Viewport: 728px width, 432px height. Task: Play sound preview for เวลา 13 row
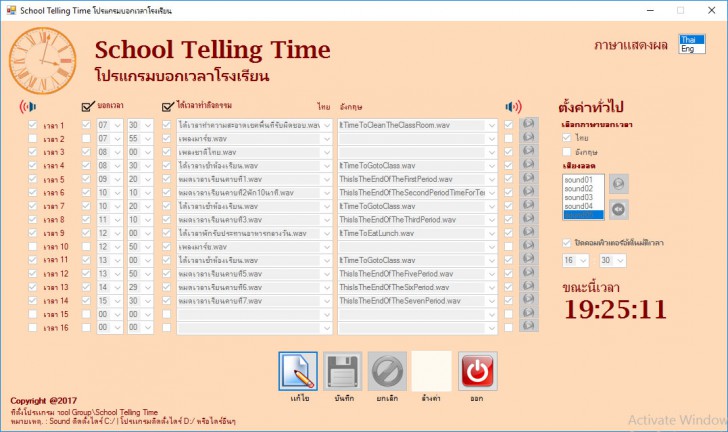528,286
